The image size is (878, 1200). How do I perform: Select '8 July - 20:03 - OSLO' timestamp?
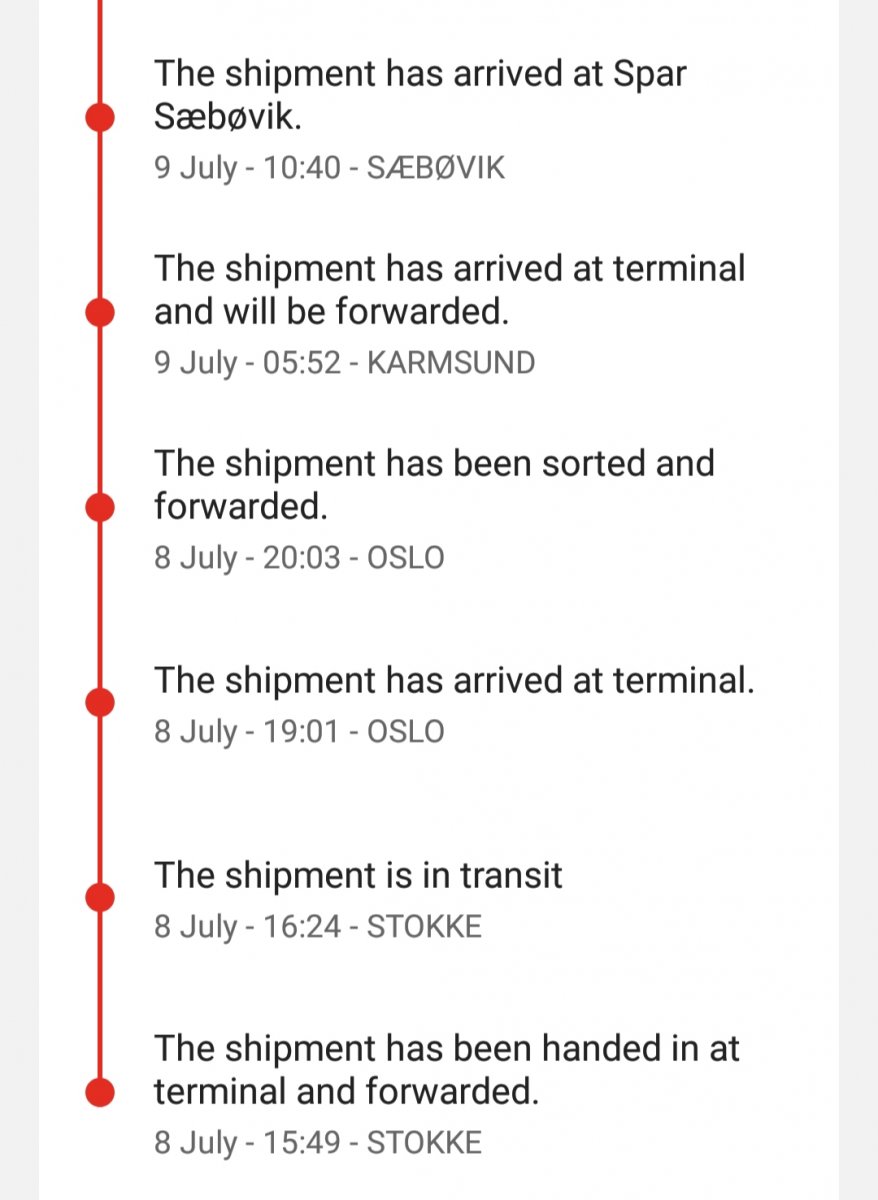pyautogui.click(x=298, y=557)
